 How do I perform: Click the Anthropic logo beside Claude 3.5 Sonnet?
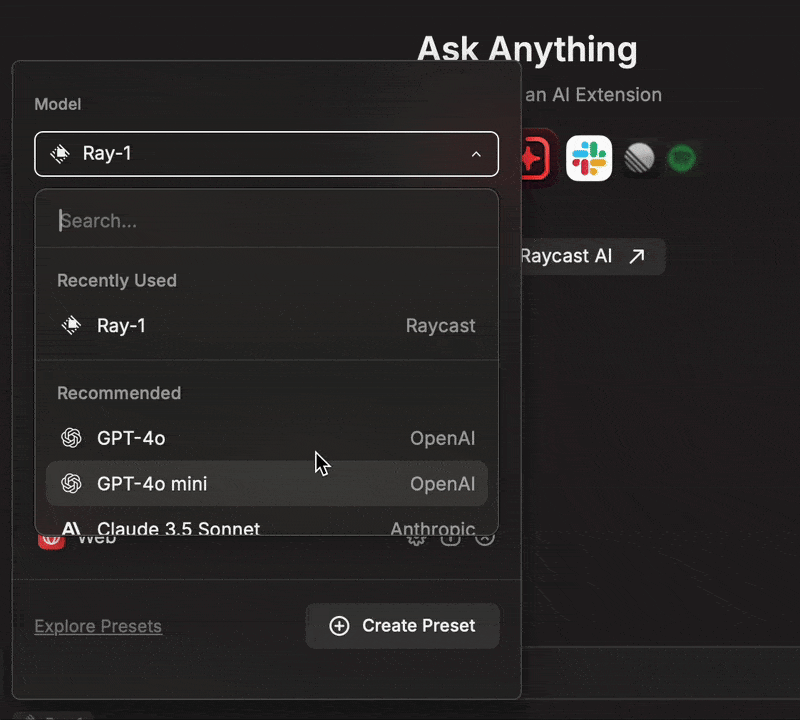click(71, 528)
